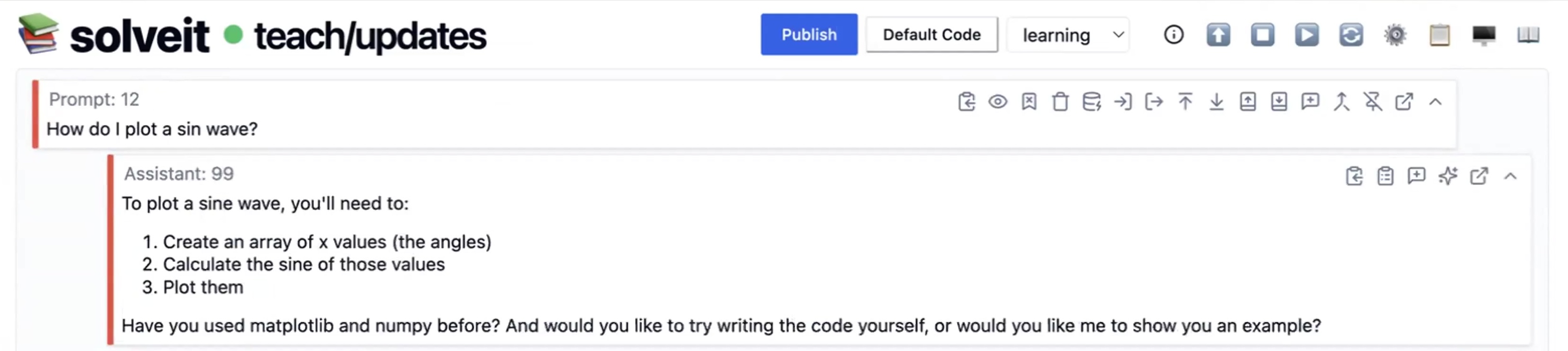This screenshot has width=1568, height=351.
Task: Click the bookmark-with-X icon on the prompt
Action: [x=1029, y=102]
